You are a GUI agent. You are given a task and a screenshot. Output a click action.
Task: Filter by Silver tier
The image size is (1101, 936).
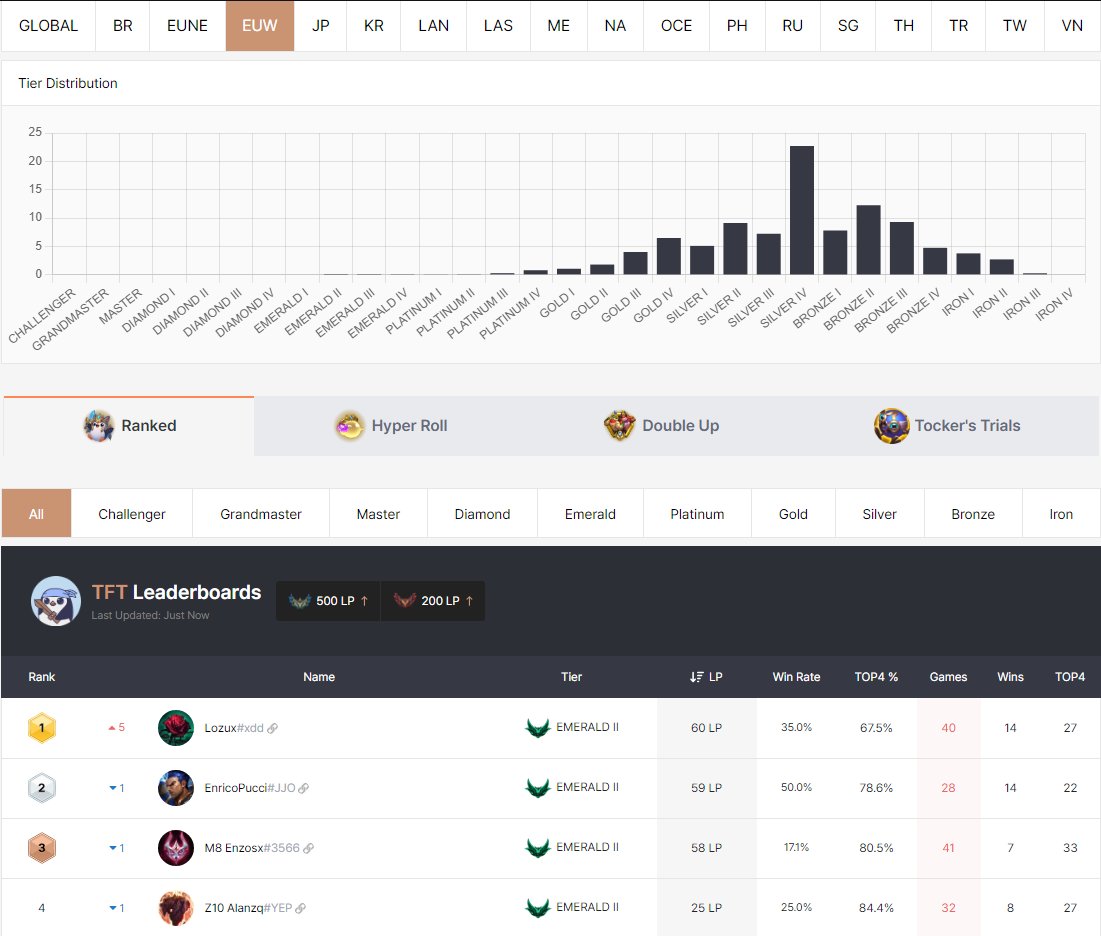click(880, 514)
